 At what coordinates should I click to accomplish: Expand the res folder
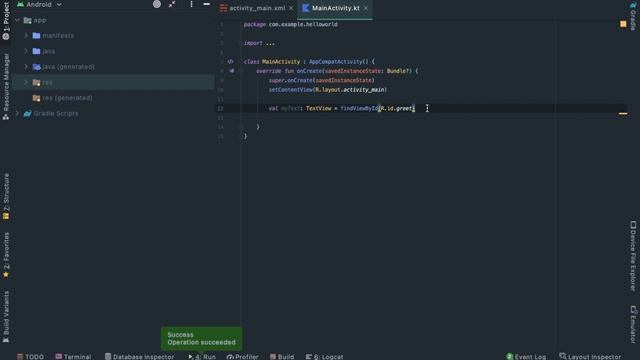(x=26, y=82)
